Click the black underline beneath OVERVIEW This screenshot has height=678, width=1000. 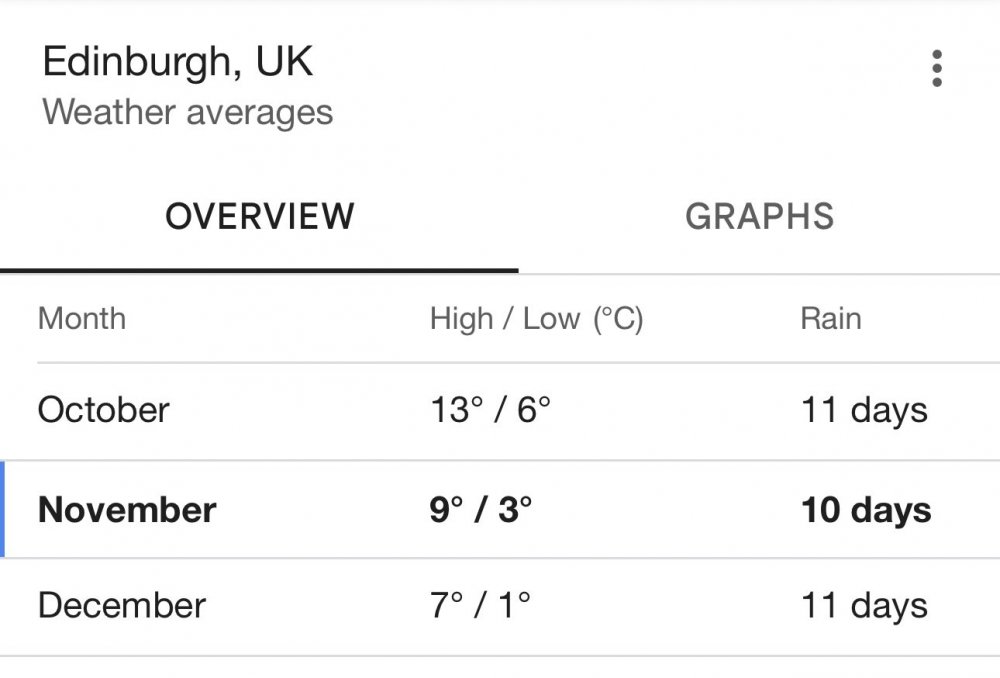259,270
